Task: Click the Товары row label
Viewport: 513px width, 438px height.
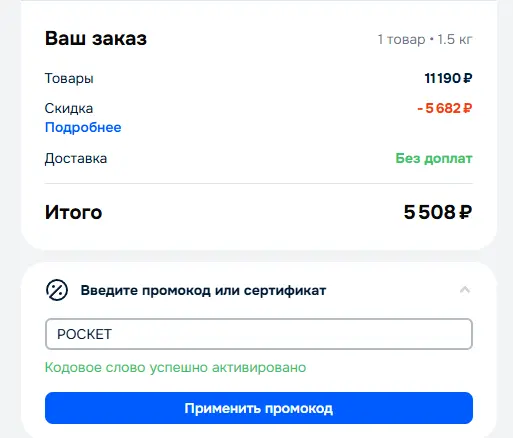Action: point(69,79)
